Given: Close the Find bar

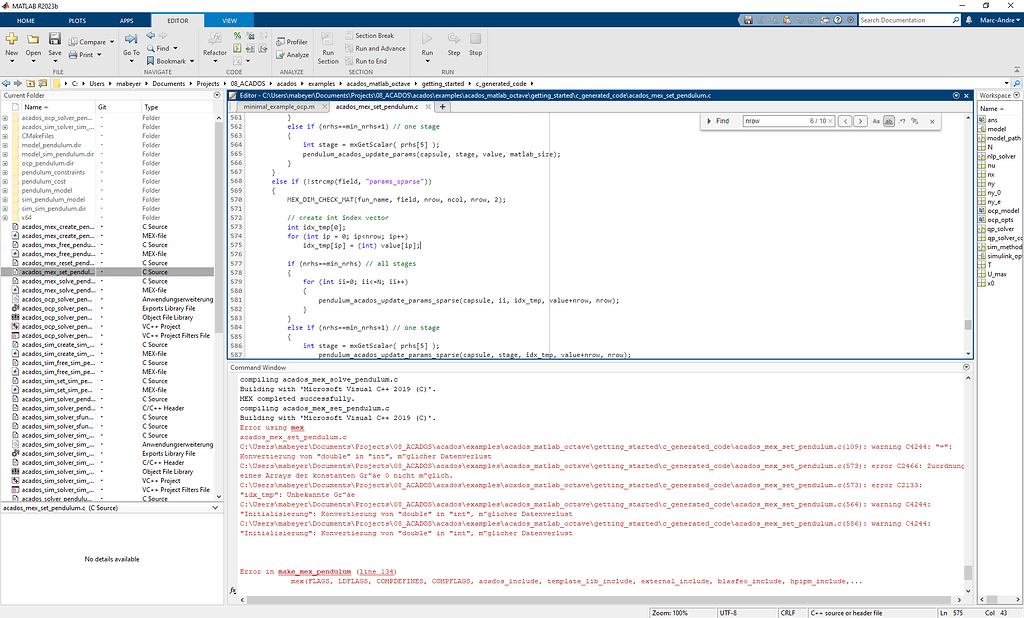Looking at the screenshot, I should point(932,121).
